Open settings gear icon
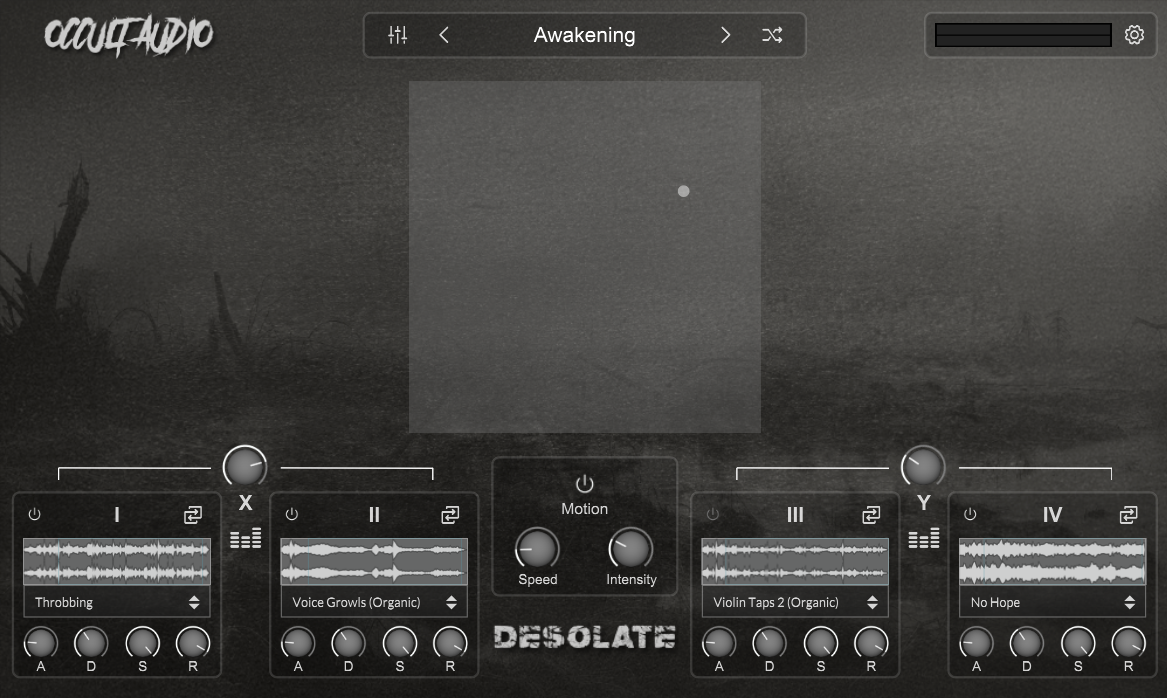 pos(1134,35)
